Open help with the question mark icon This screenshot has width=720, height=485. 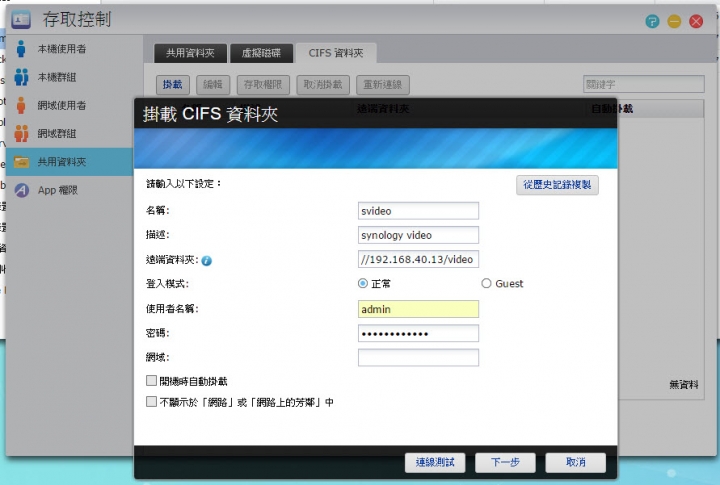(x=652, y=21)
